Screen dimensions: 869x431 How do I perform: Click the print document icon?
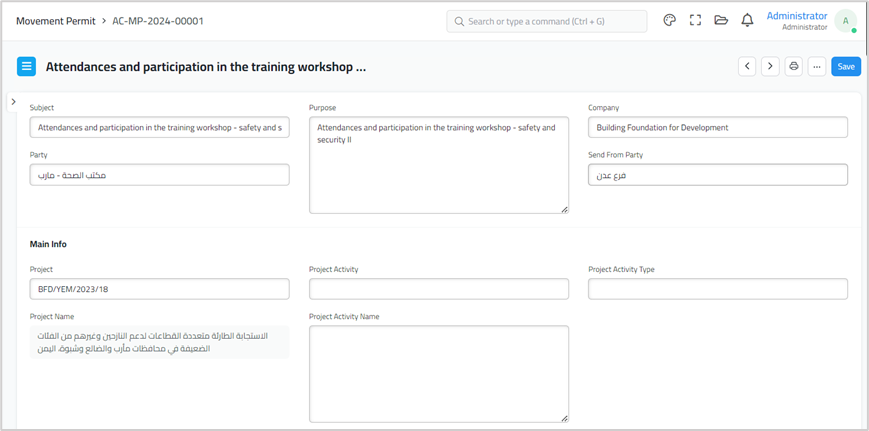pyautogui.click(x=794, y=67)
